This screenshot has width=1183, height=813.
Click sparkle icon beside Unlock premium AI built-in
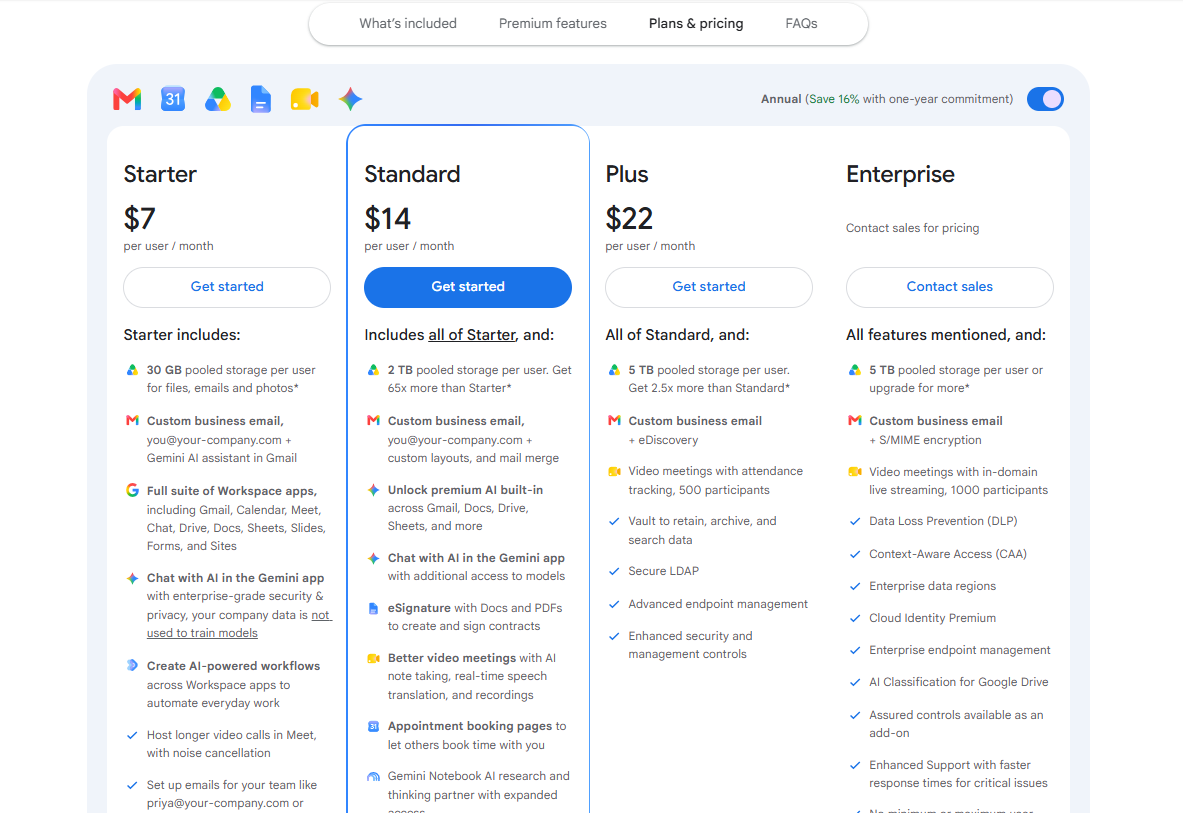(x=373, y=490)
